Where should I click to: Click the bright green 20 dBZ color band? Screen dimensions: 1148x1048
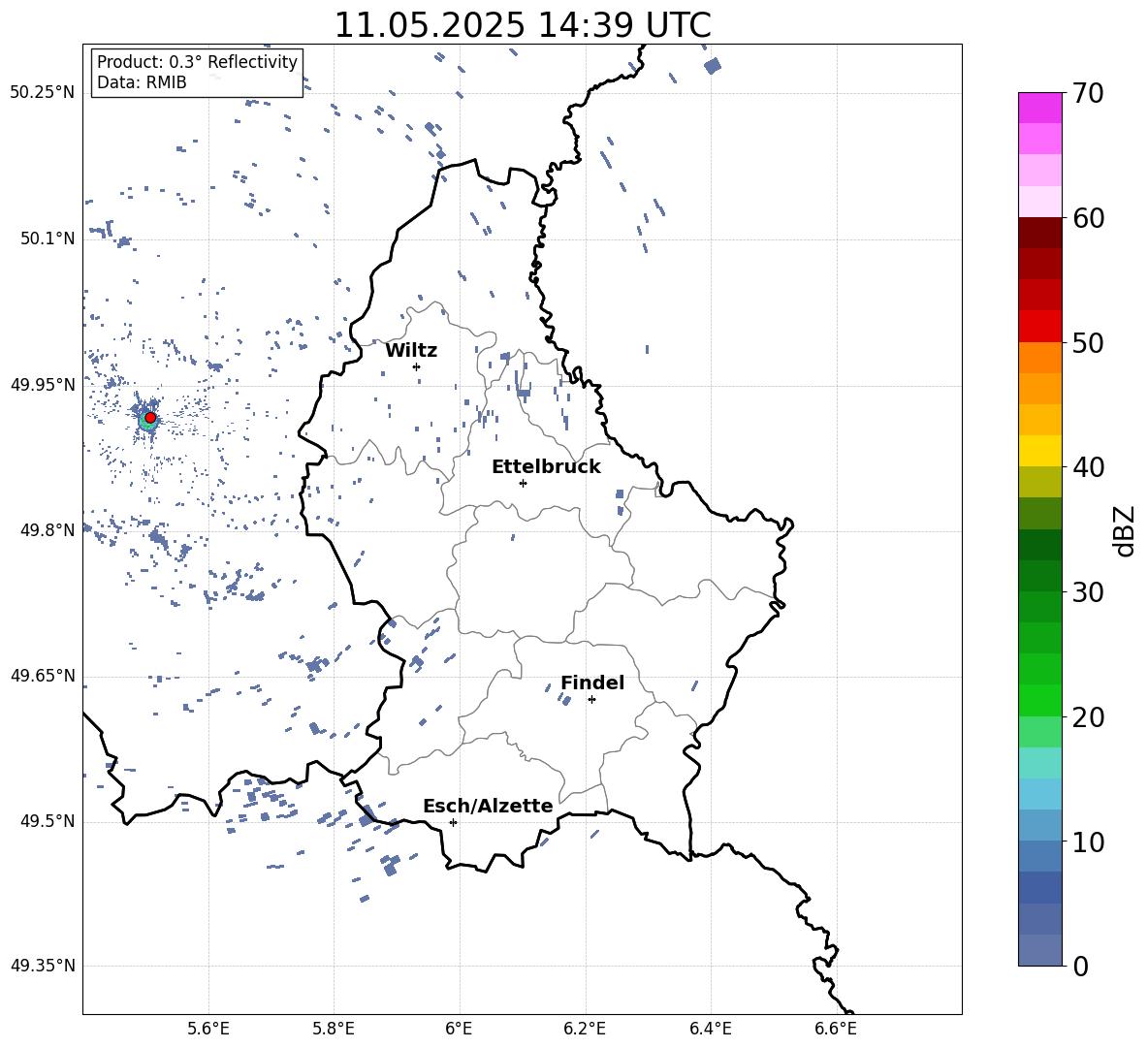pos(1040,700)
